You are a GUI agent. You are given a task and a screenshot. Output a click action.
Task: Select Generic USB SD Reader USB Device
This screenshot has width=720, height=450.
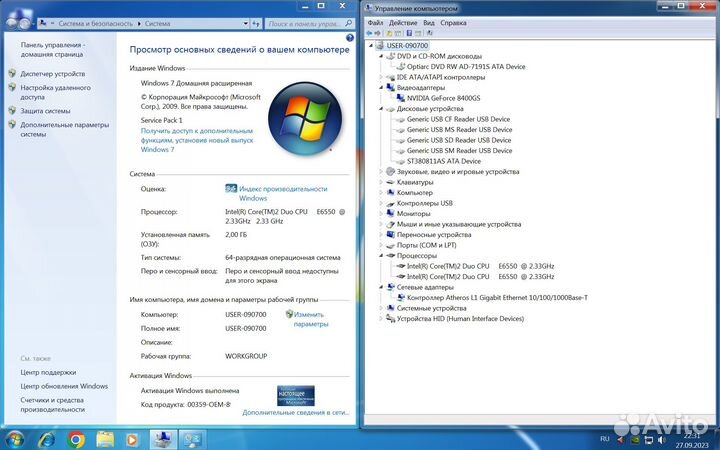click(x=459, y=140)
